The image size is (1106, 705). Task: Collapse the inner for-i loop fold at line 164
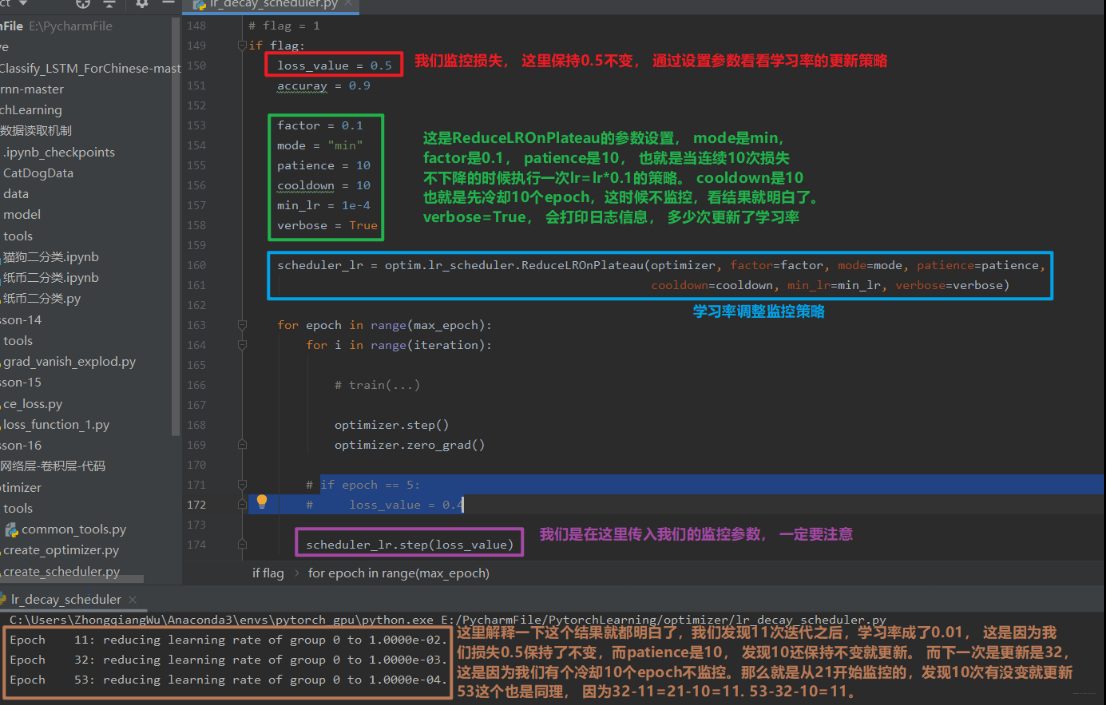(242, 345)
